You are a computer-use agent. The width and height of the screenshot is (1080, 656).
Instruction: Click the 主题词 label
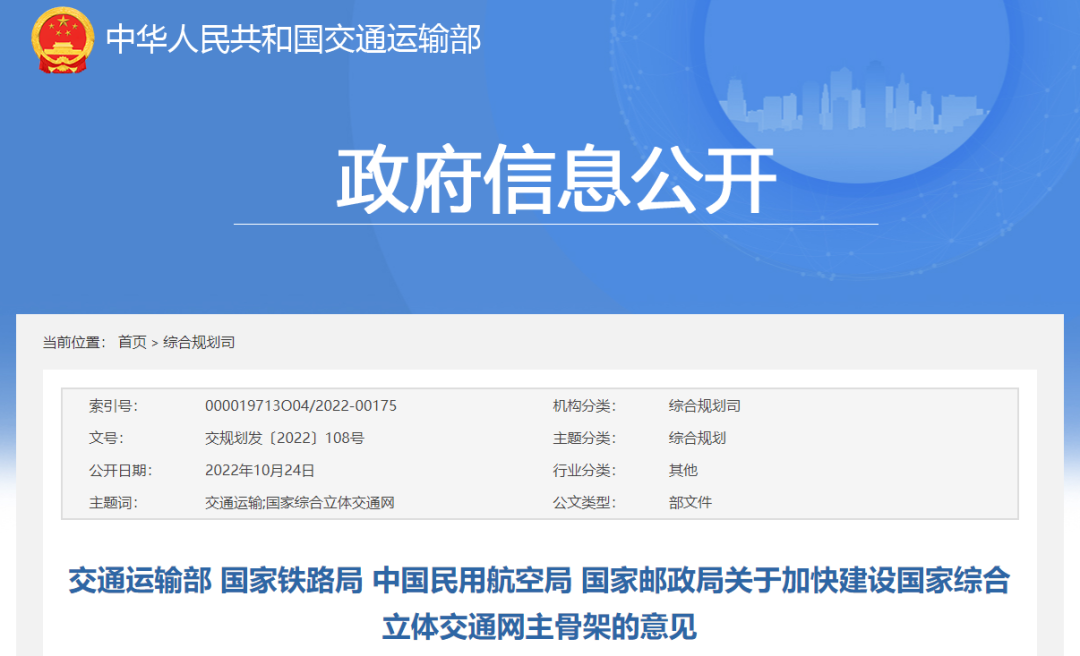coord(113,503)
